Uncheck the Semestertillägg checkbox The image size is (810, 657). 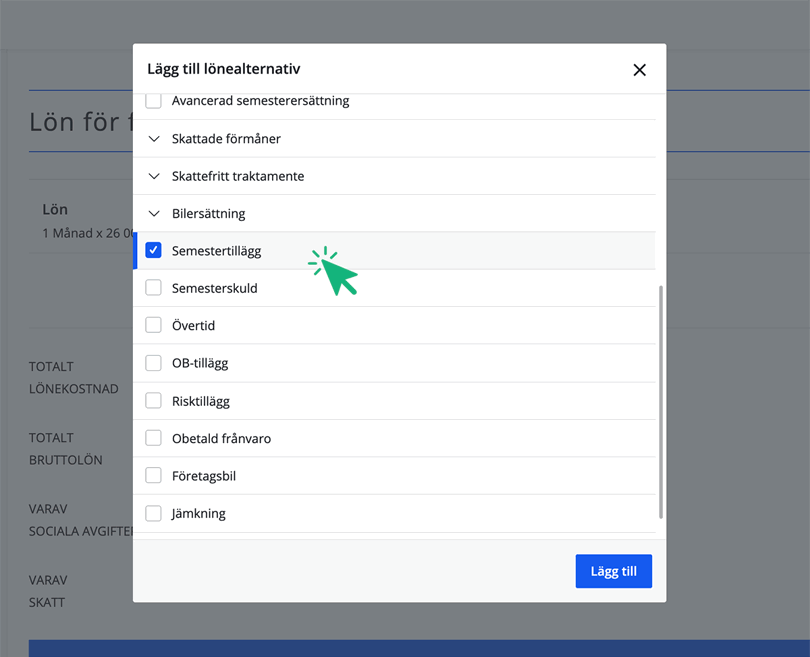(154, 250)
